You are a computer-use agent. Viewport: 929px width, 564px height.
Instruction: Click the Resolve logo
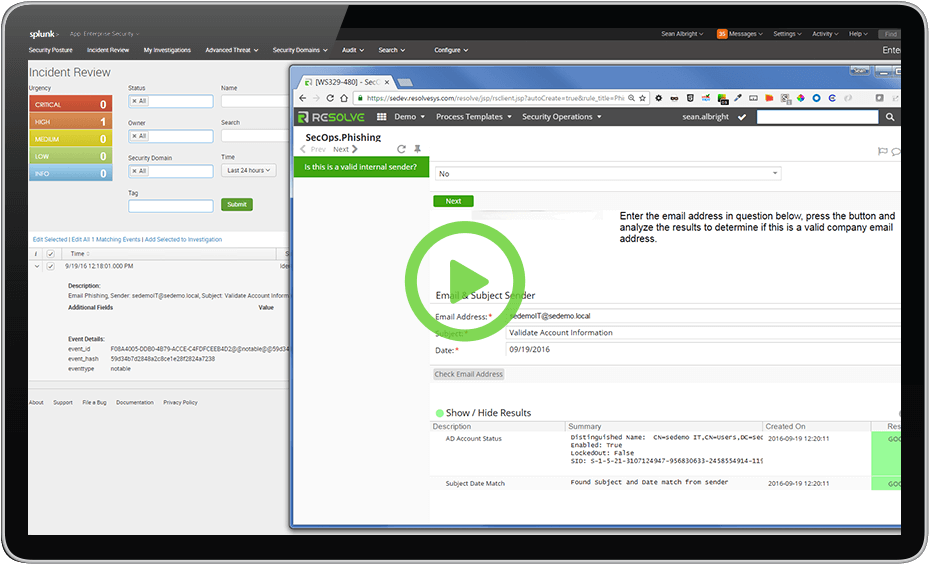click(x=331, y=117)
